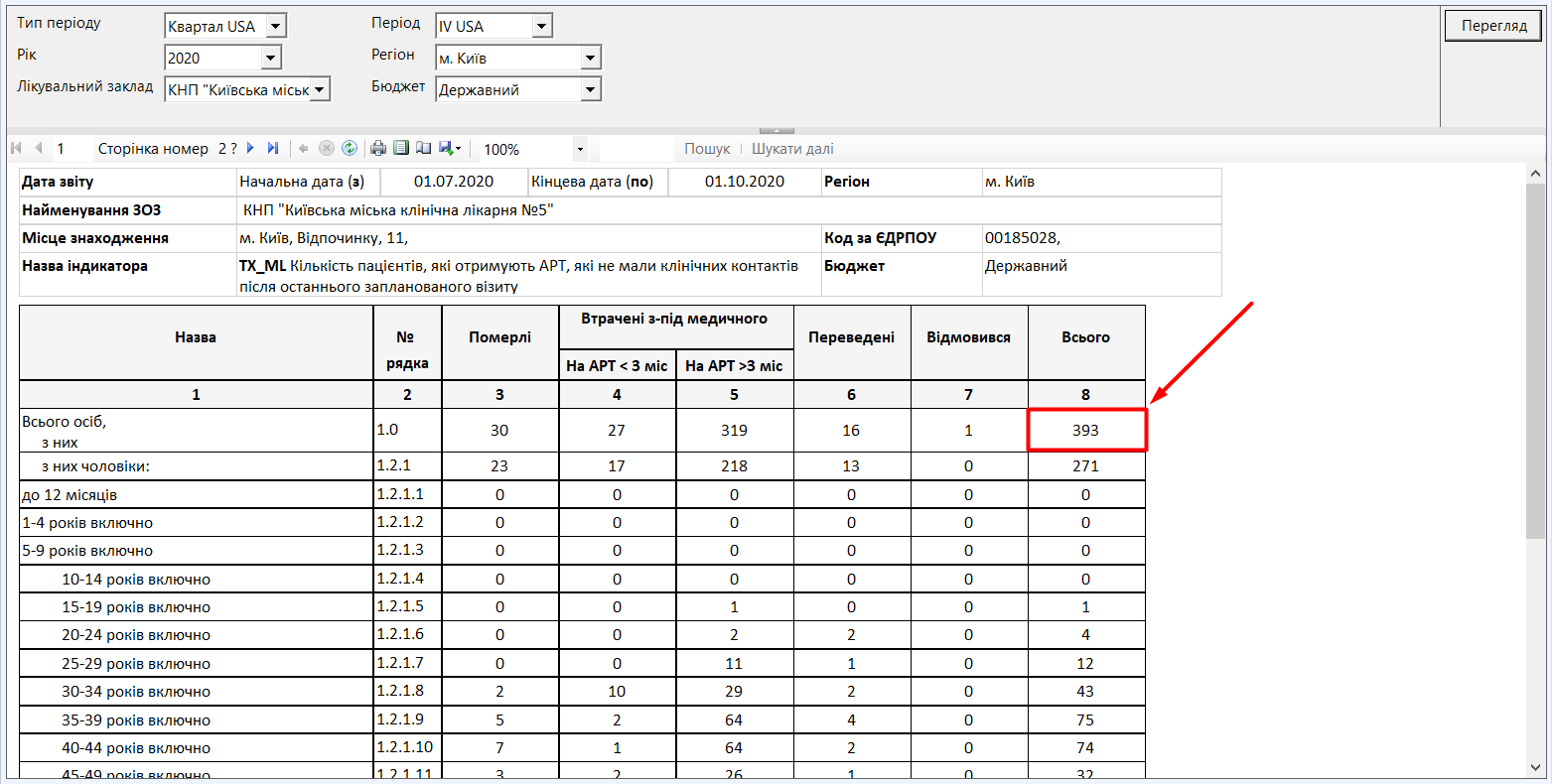Click the '35-39 років включно' row label
Viewport: 1552px width, 784px height.
click(136, 720)
